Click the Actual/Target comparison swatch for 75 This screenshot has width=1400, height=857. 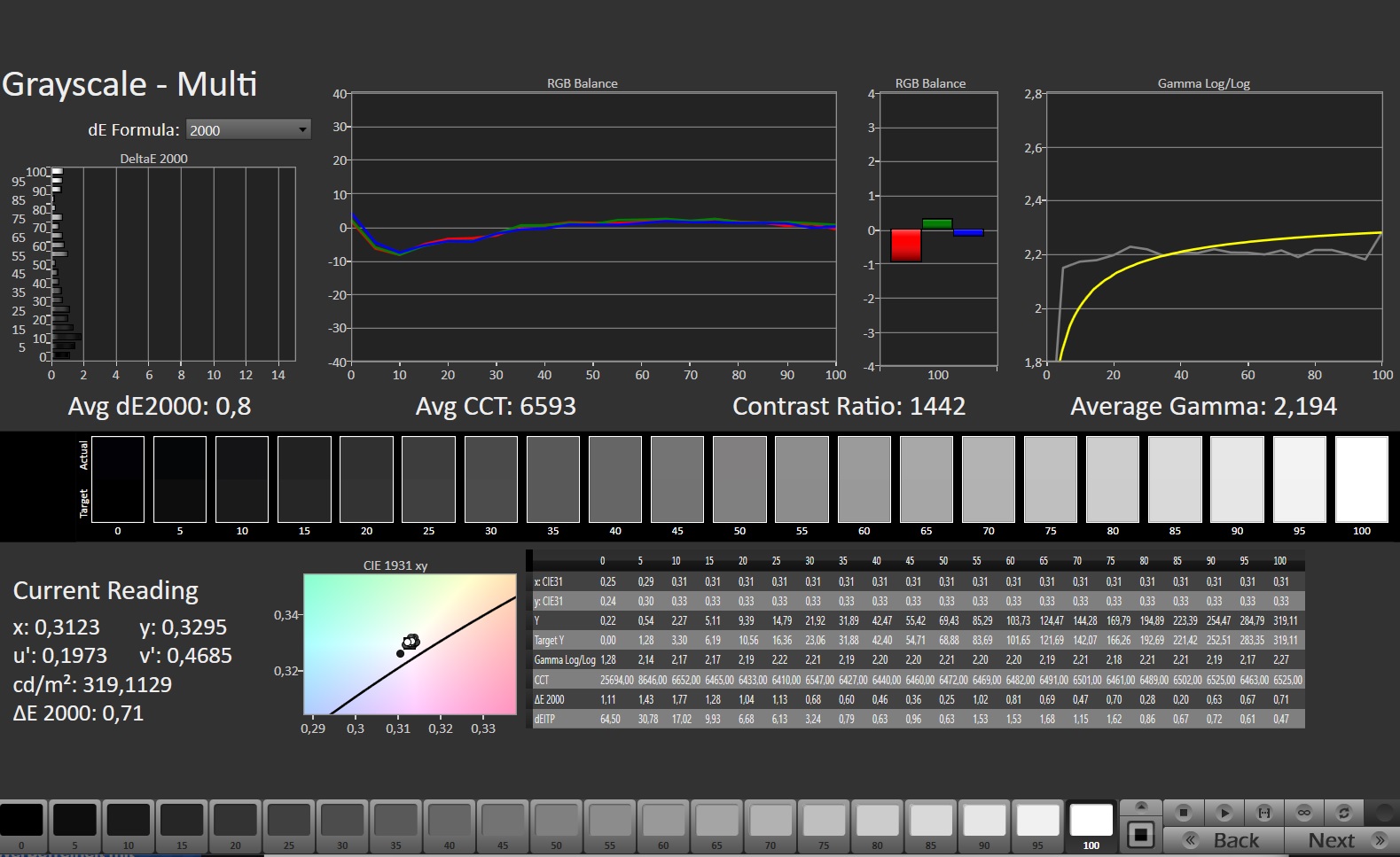(x=1051, y=479)
